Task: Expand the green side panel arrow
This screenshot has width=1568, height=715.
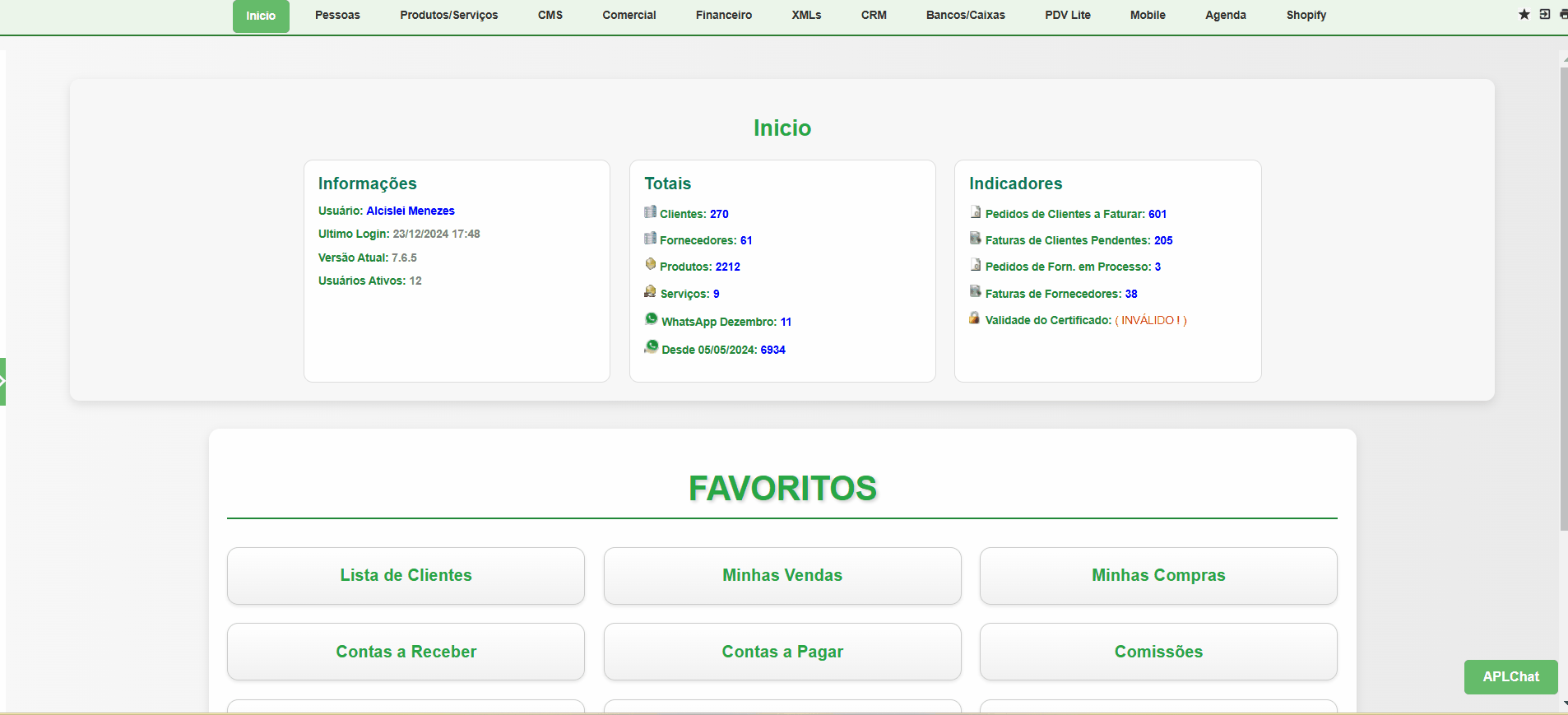Action: pos(2,381)
